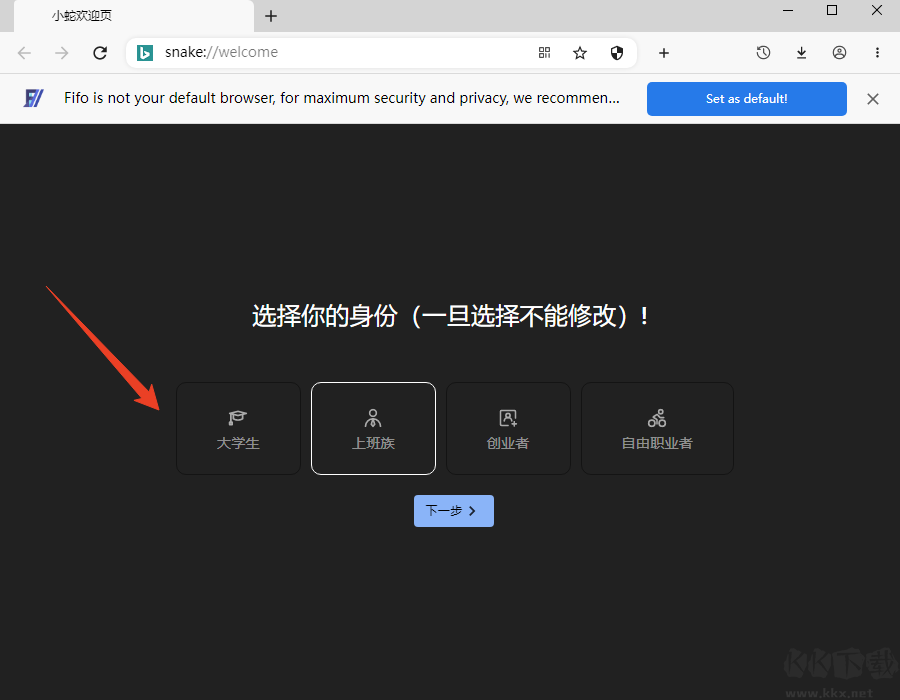Open the QR code icon in address bar
Image resolution: width=900 pixels, height=700 pixels.
click(x=544, y=52)
